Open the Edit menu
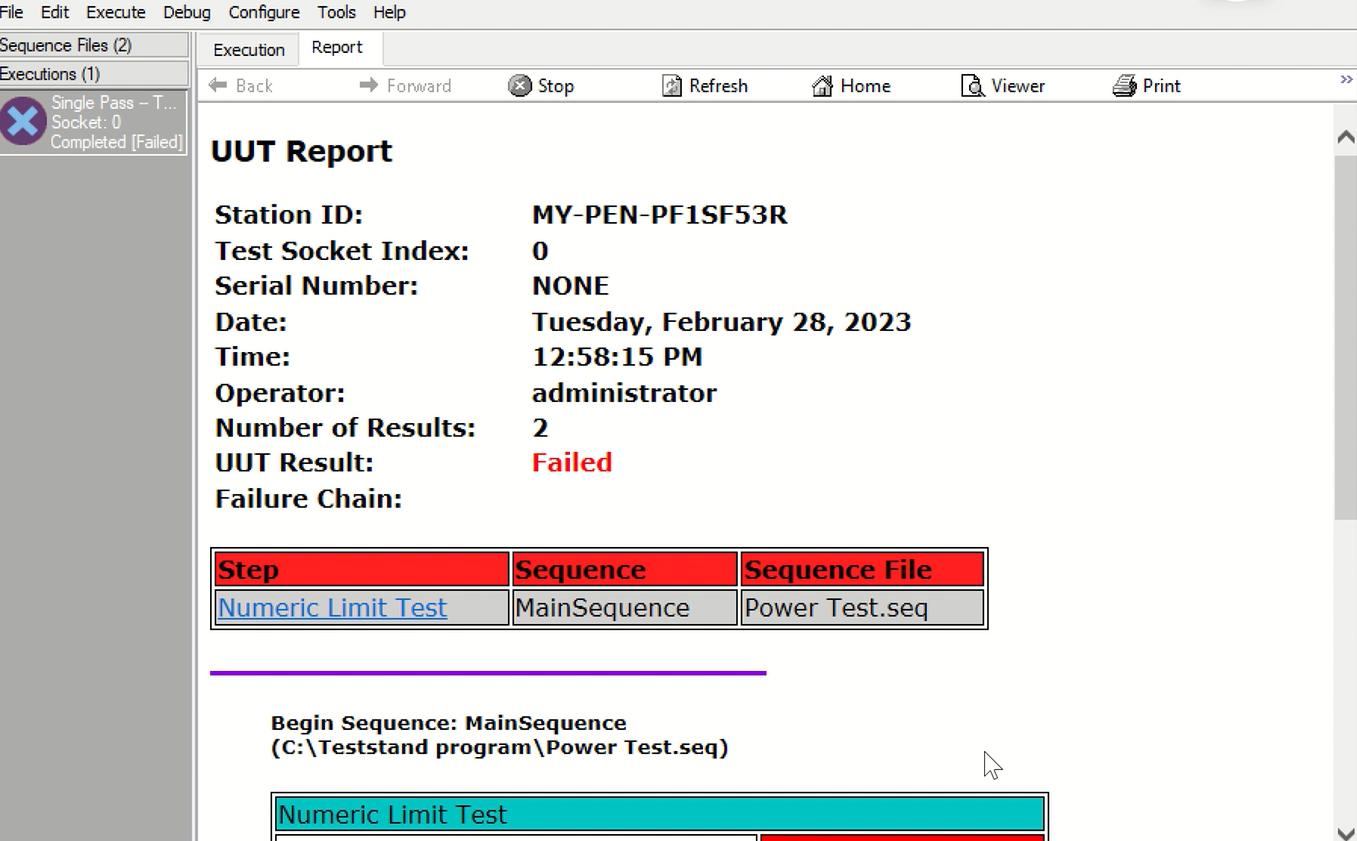The height and width of the screenshot is (841, 1357). 55,12
